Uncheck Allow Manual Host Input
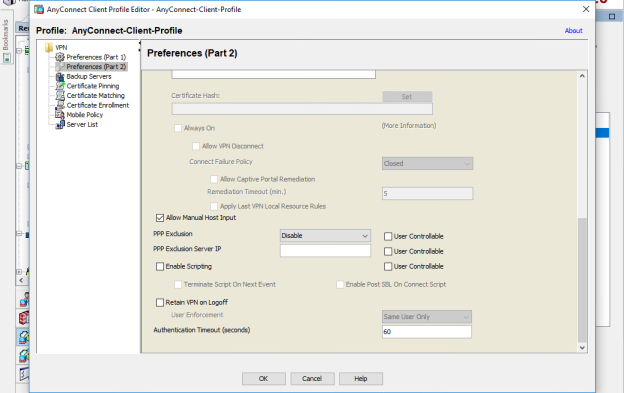Viewport: 624px width, 393px height. 160,218
